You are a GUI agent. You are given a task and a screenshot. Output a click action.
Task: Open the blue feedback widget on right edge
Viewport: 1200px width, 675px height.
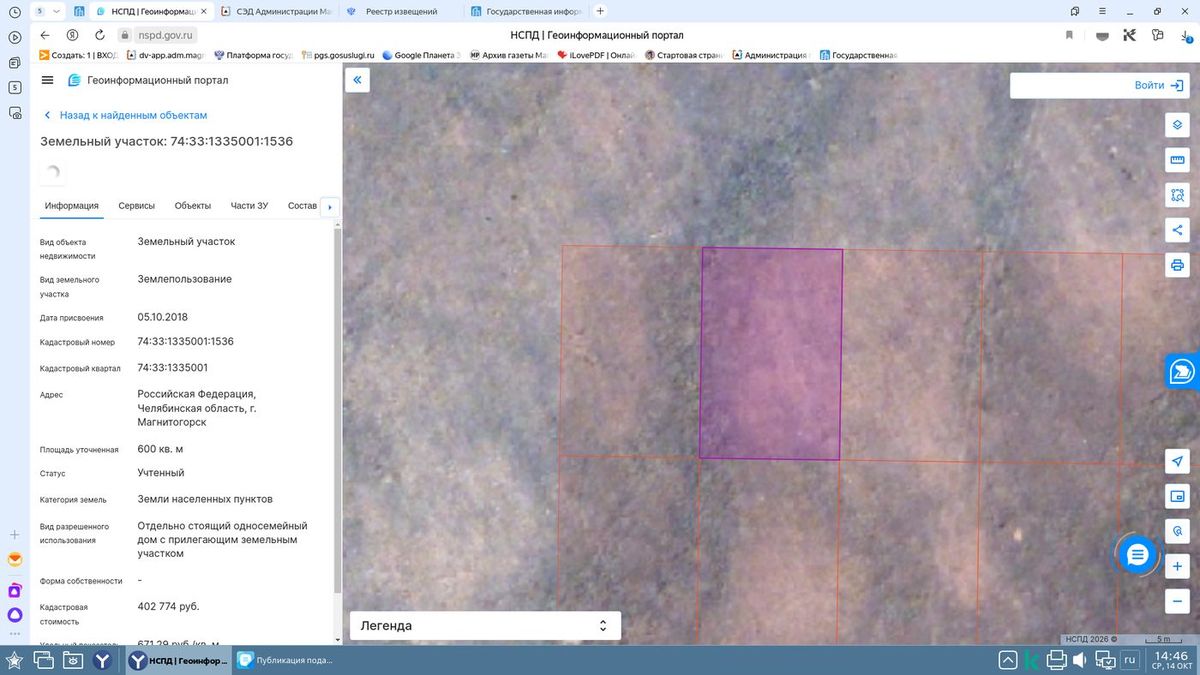(x=1182, y=370)
